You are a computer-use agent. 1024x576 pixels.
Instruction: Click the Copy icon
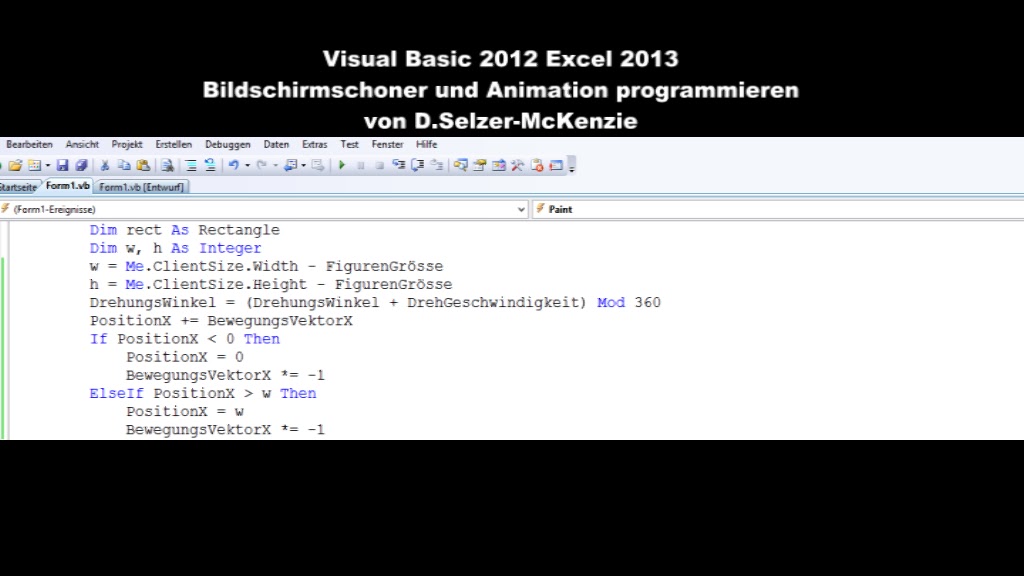coord(123,166)
